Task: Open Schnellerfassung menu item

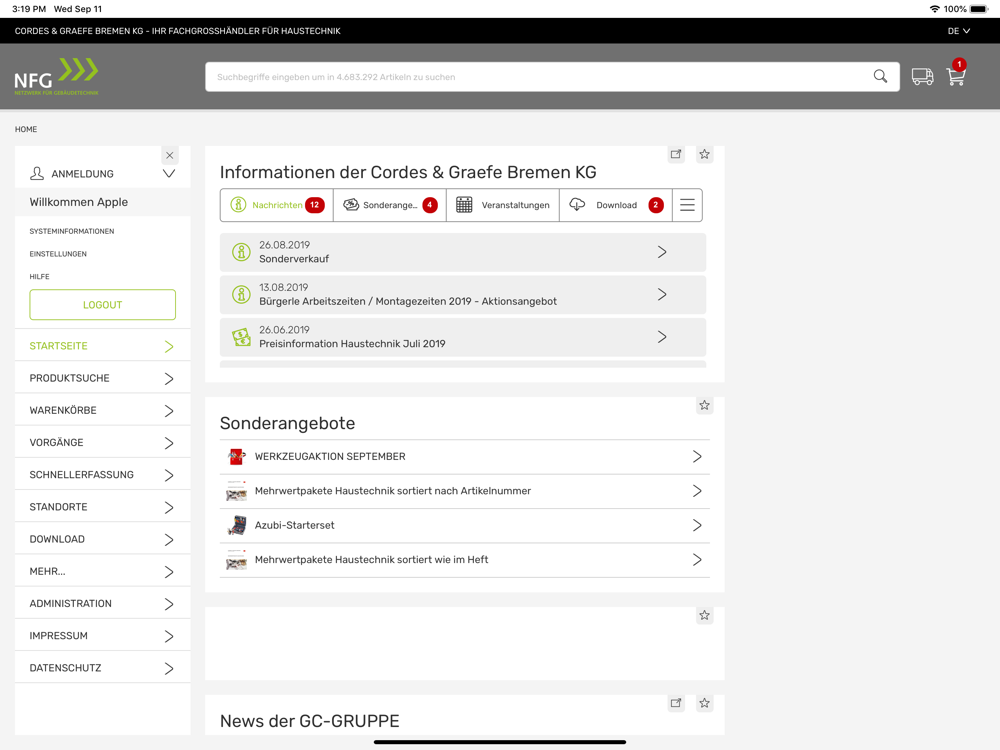Action: pyautogui.click(x=102, y=474)
